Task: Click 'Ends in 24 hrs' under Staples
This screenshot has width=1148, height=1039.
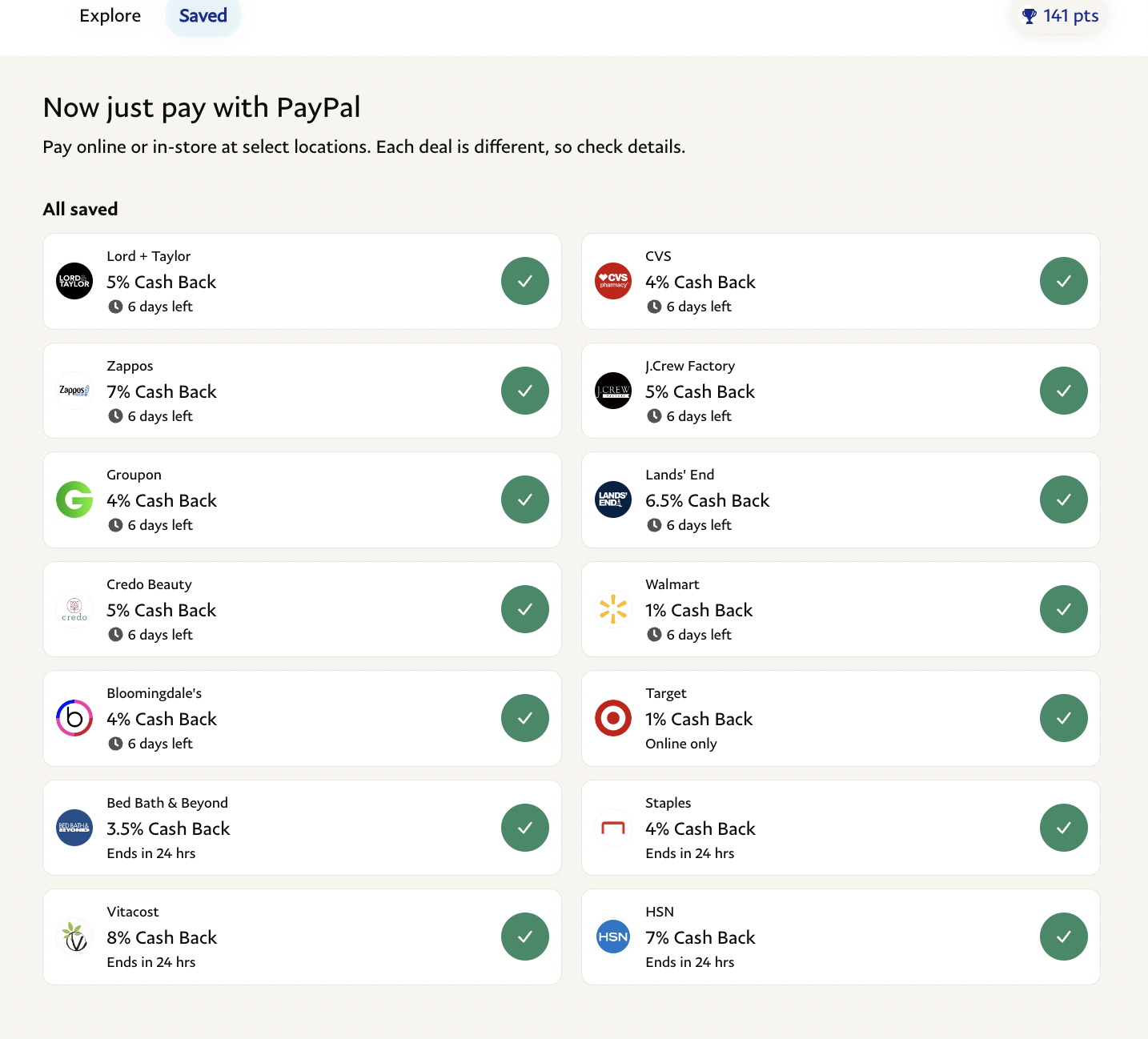Action: [690, 853]
